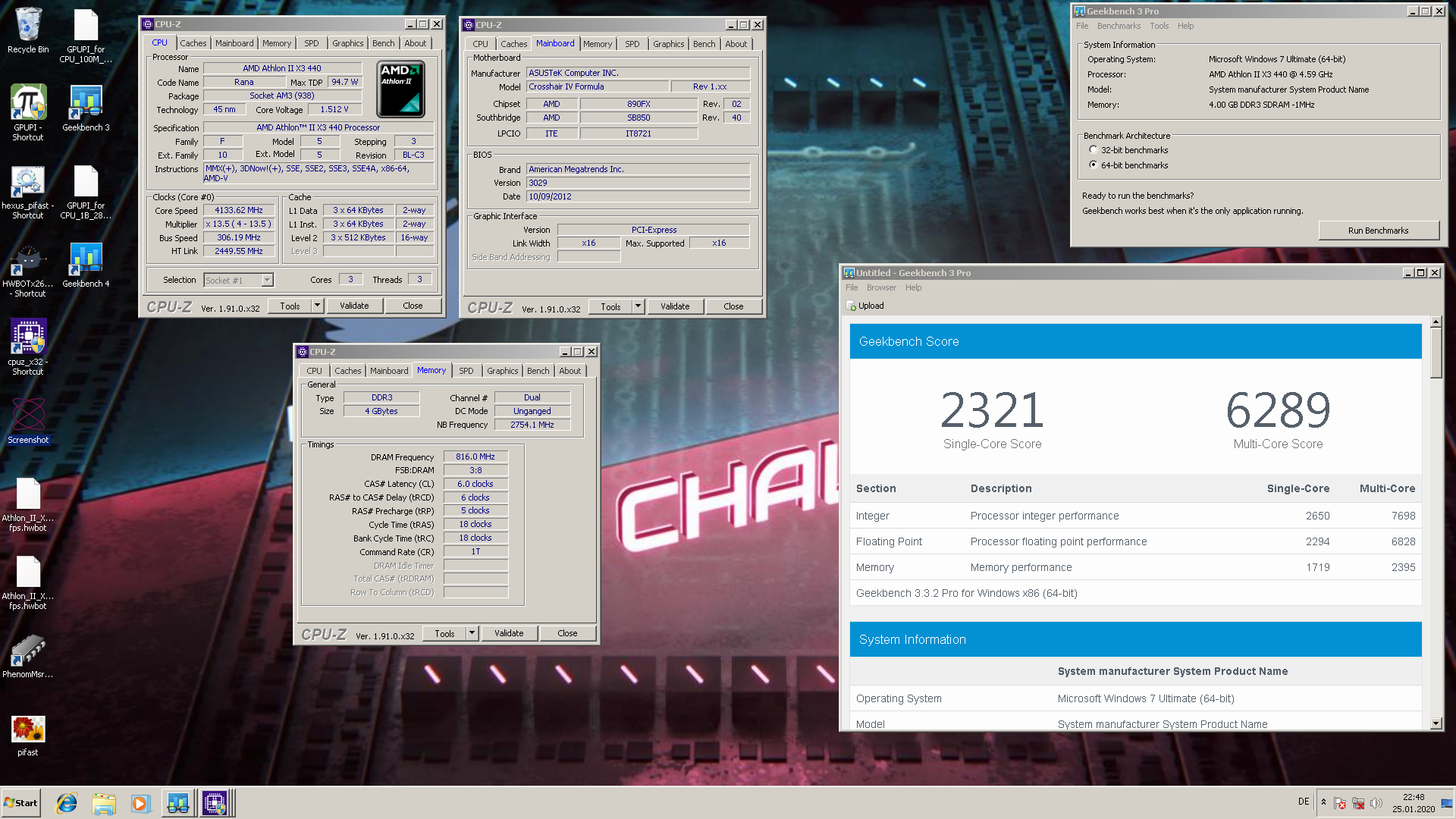Select 64-bit benchmarks radio button
The image size is (1456, 819).
1093,165
